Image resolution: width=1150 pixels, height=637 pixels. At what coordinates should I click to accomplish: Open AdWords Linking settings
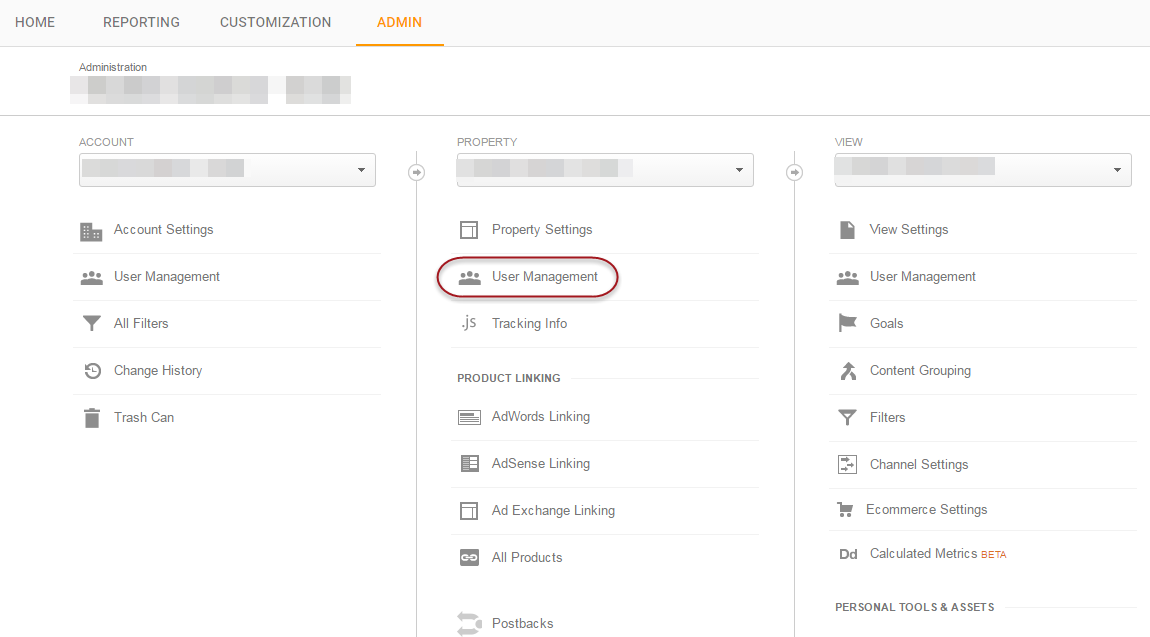(540, 417)
